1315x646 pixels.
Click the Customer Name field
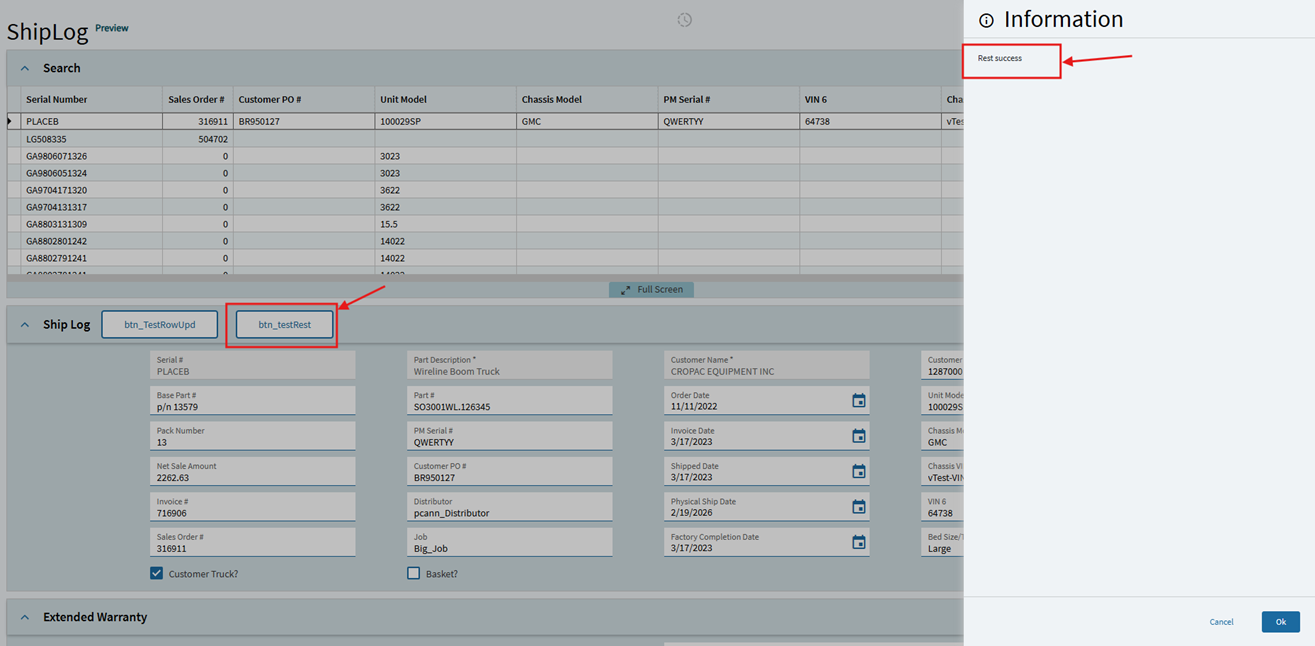pyautogui.click(x=766, y=365)
